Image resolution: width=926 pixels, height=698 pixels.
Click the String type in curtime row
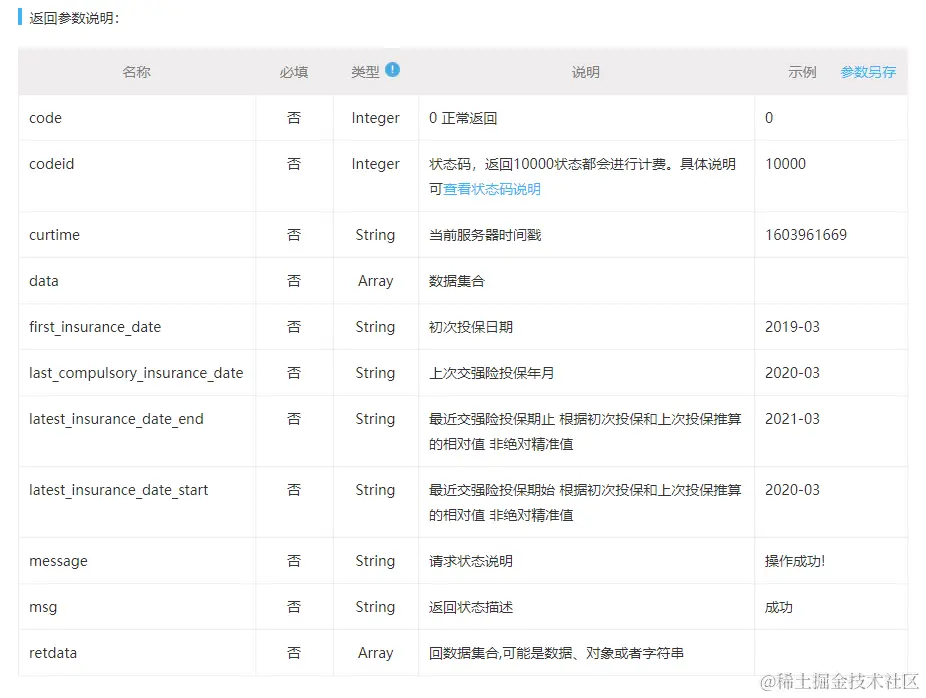point(376,235)
